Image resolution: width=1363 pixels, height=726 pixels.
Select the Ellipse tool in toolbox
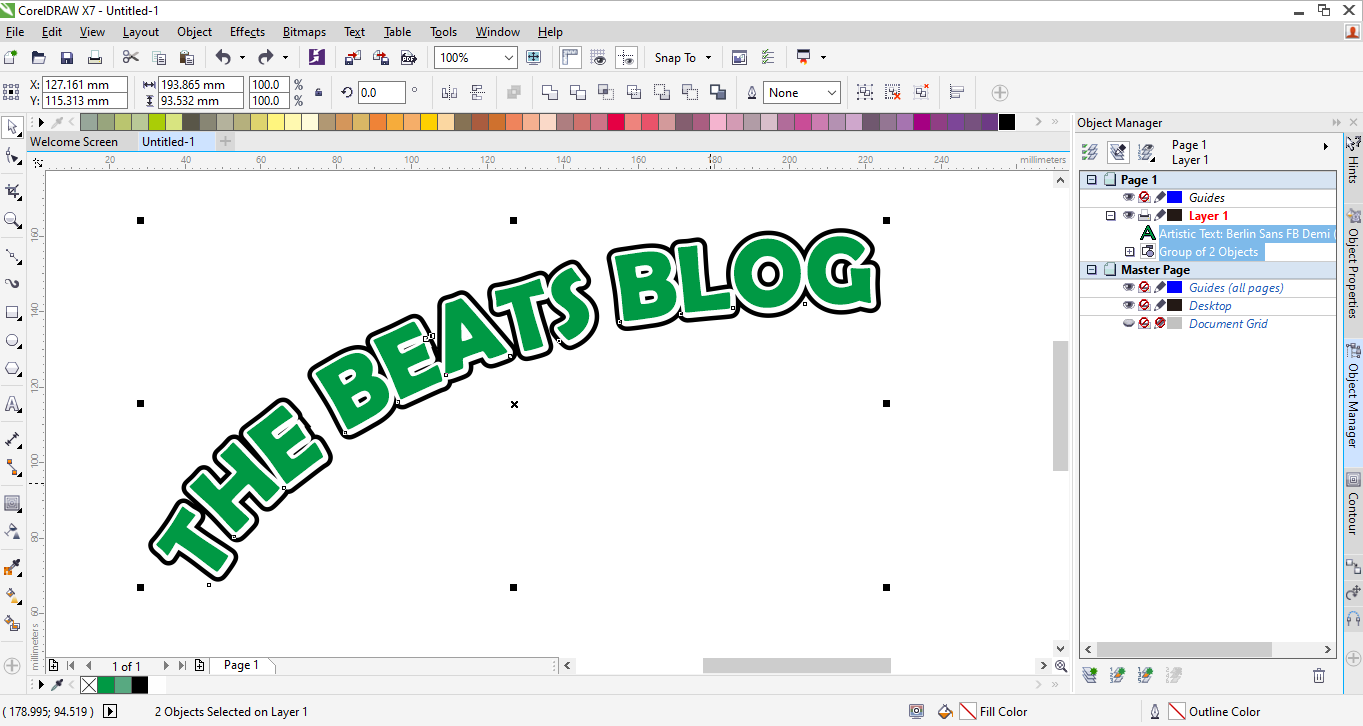12,341
